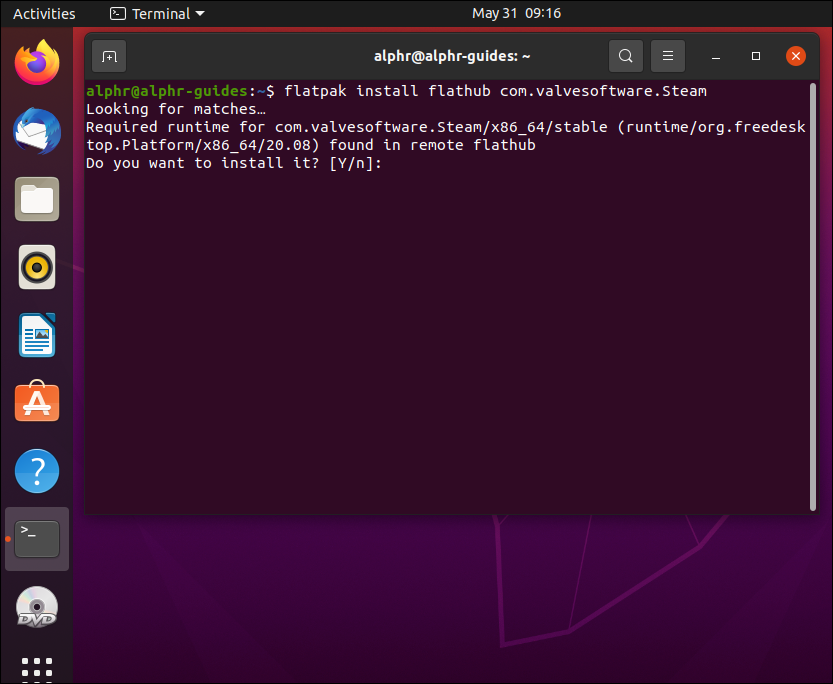Image resolution: width=833 pixels, height=684 pixels.
Task: Open Ubuntu Software store icon
Action: (x=37, y=401)
